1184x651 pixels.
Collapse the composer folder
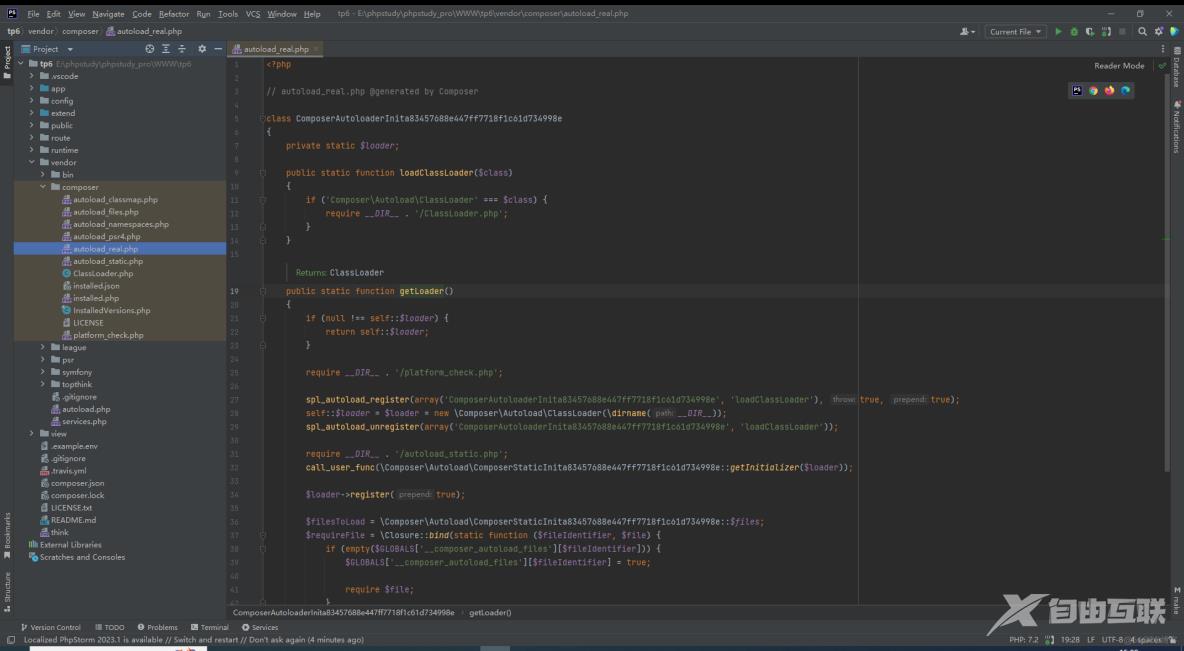(x=43, y=187)
